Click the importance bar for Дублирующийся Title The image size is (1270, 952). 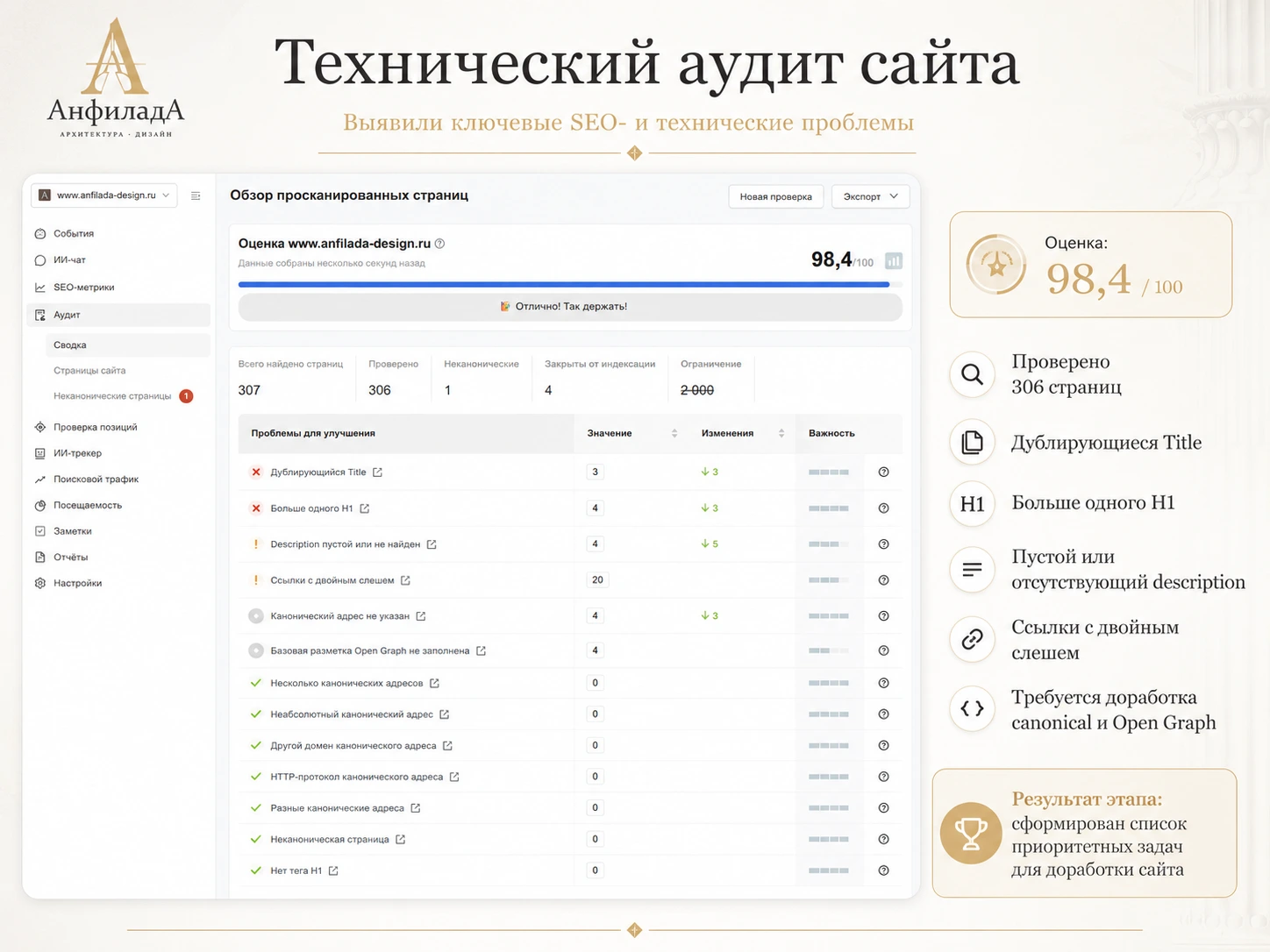(x=829, y=472)
